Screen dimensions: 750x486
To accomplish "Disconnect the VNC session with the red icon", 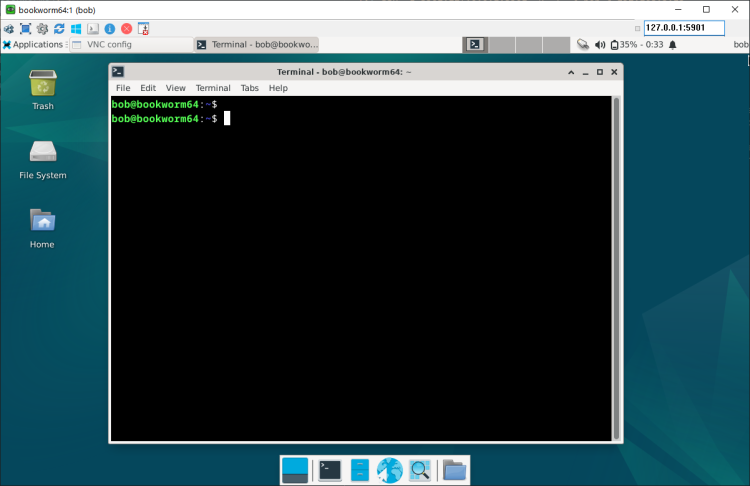I will pos(127,29).
